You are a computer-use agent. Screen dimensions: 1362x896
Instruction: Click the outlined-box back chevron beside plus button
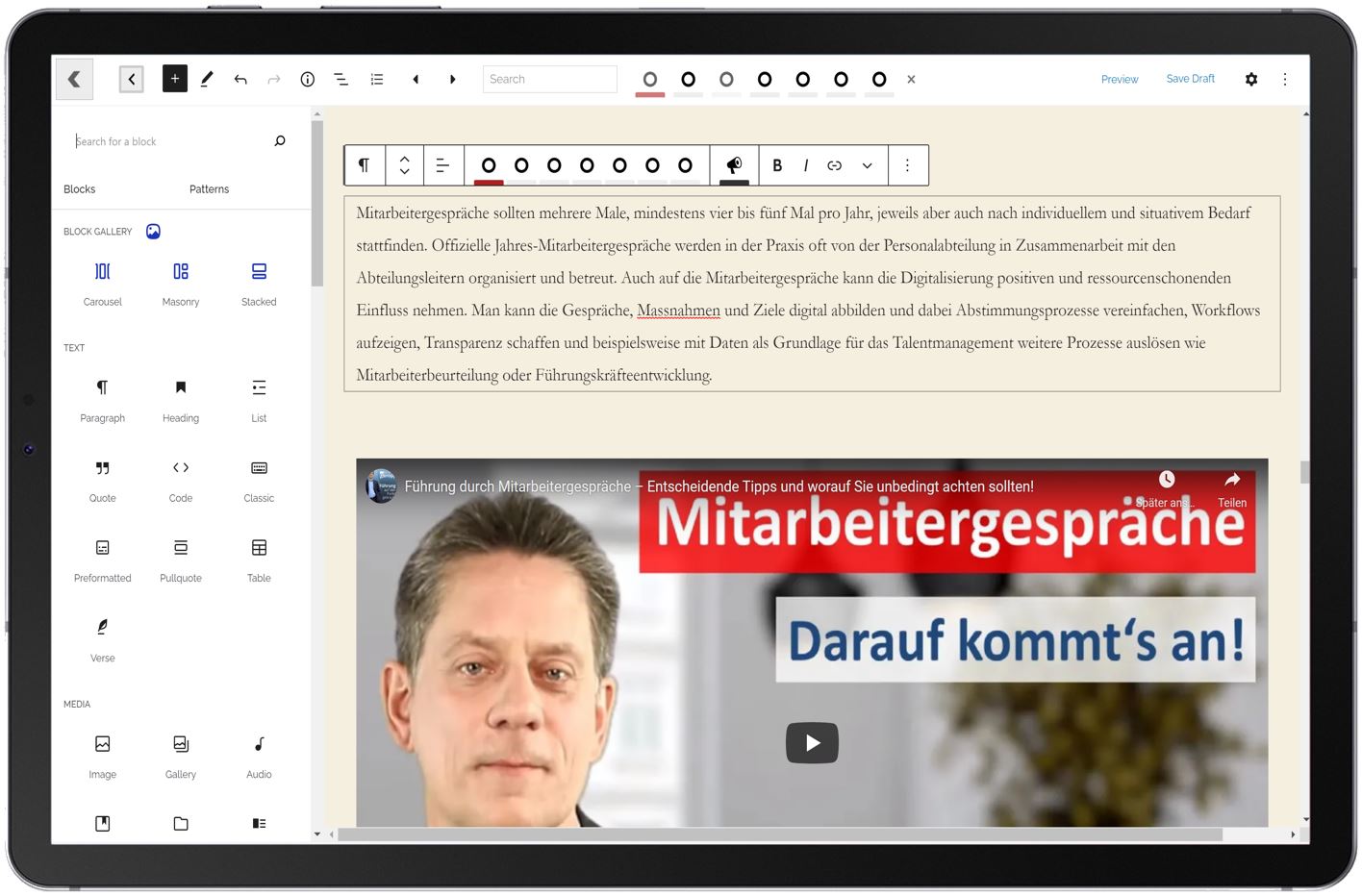point(132,80)
